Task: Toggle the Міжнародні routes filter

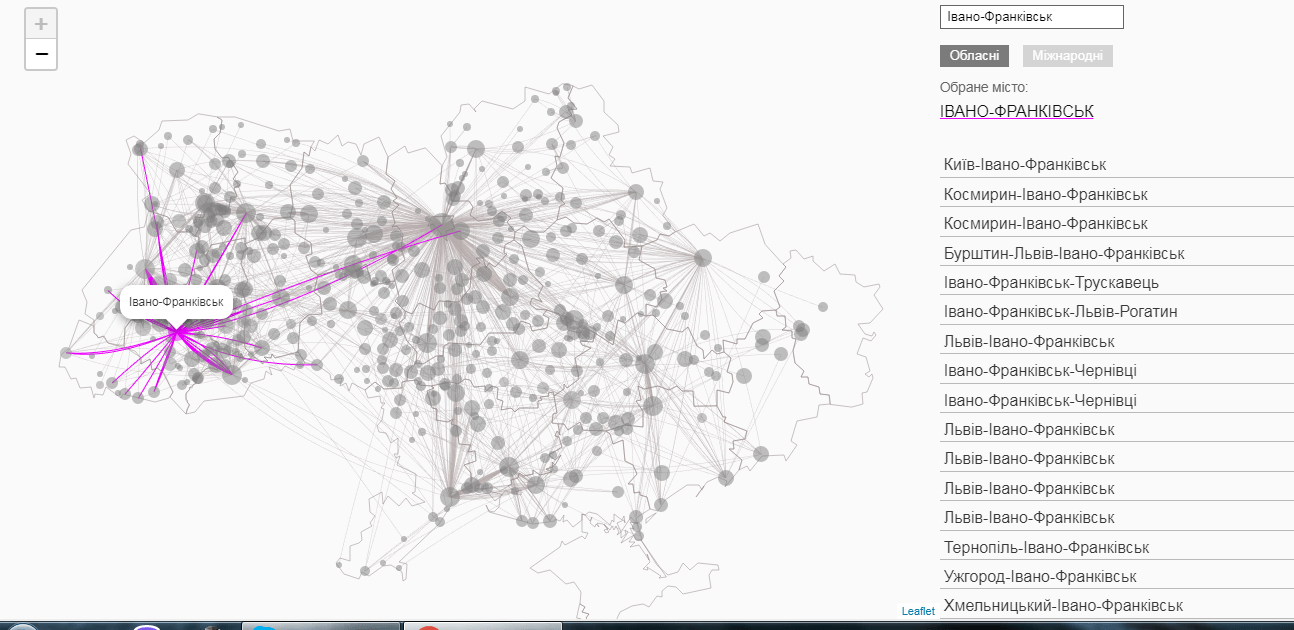Action: pos(1067,56)
